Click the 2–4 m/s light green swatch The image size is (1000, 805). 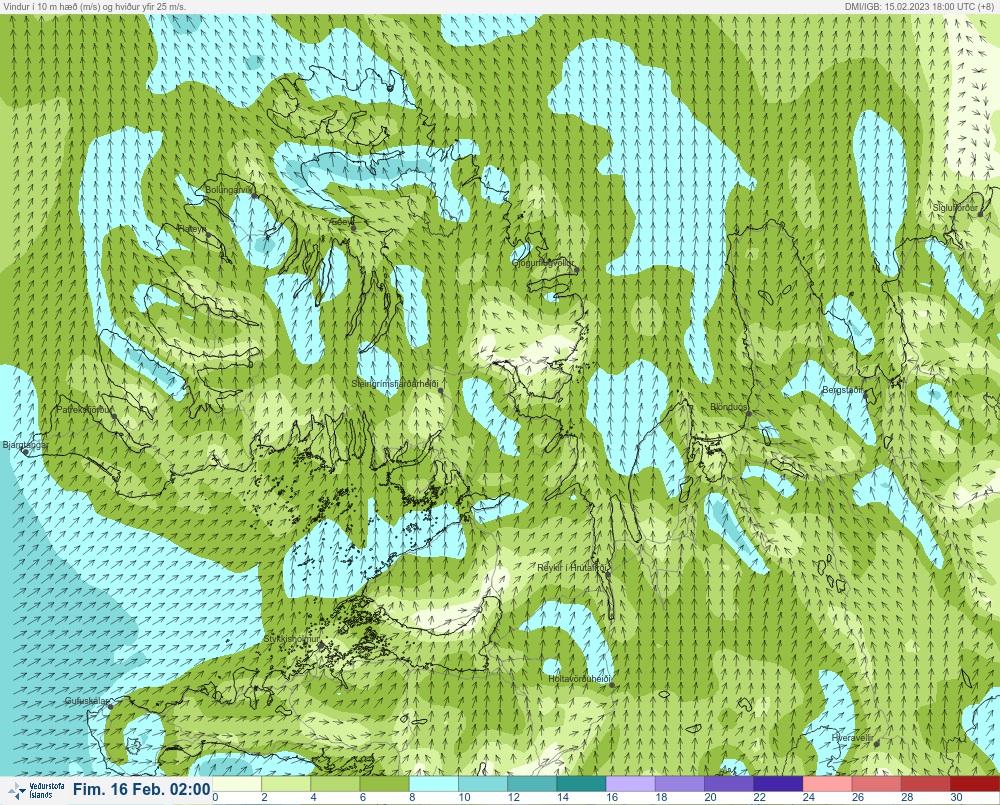click(286, 783)
